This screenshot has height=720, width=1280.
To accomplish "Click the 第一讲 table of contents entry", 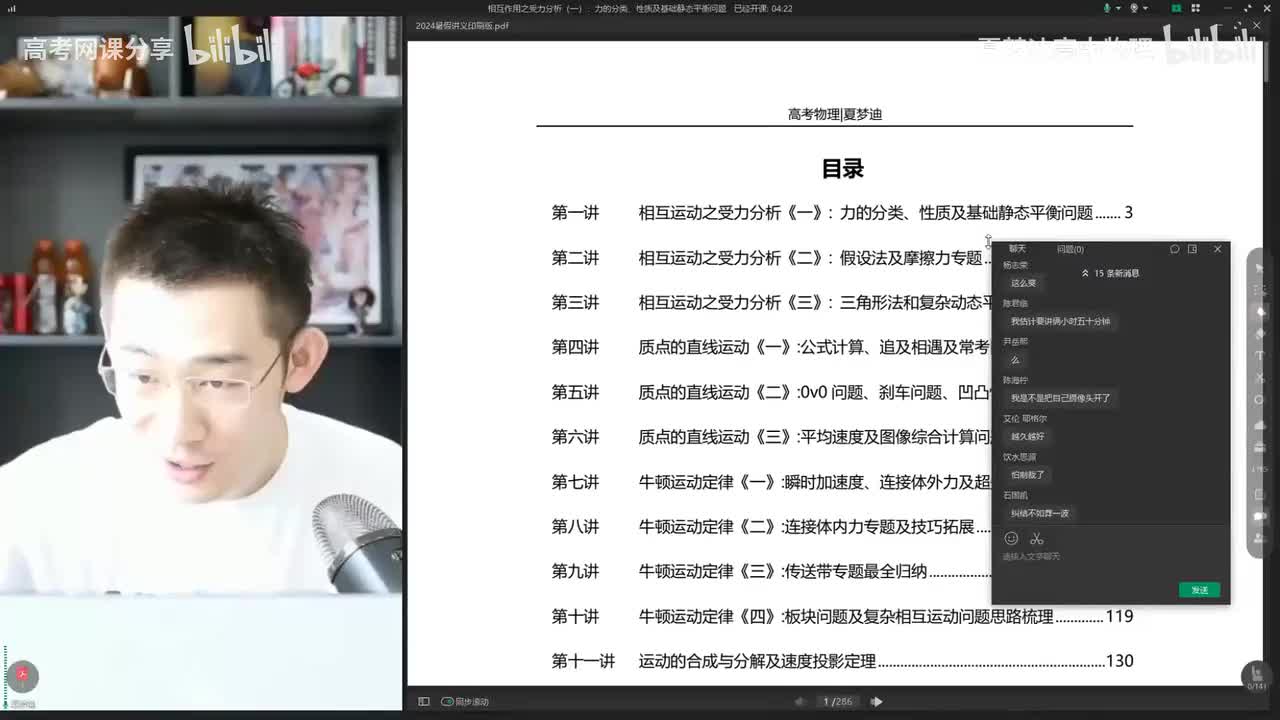I will [842, 213].
